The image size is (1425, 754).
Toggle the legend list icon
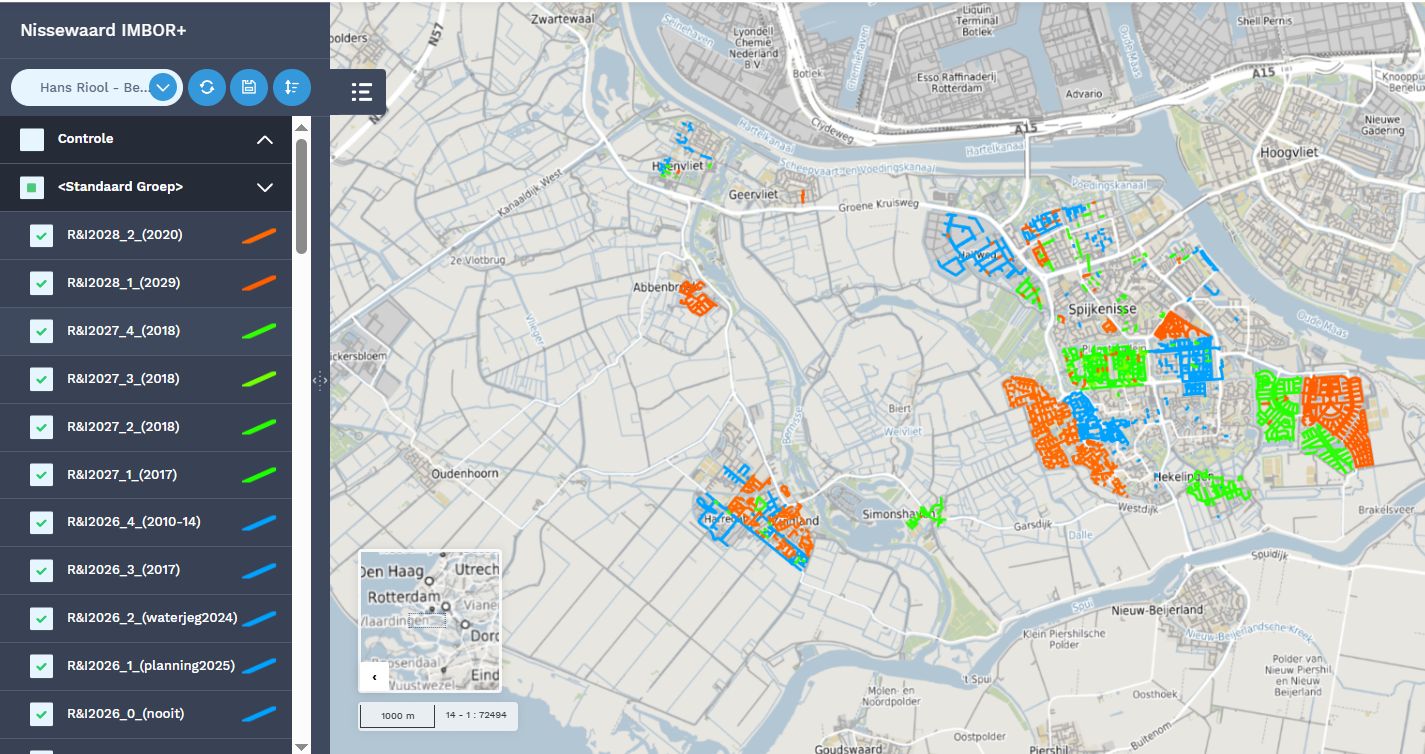point(361,92)
